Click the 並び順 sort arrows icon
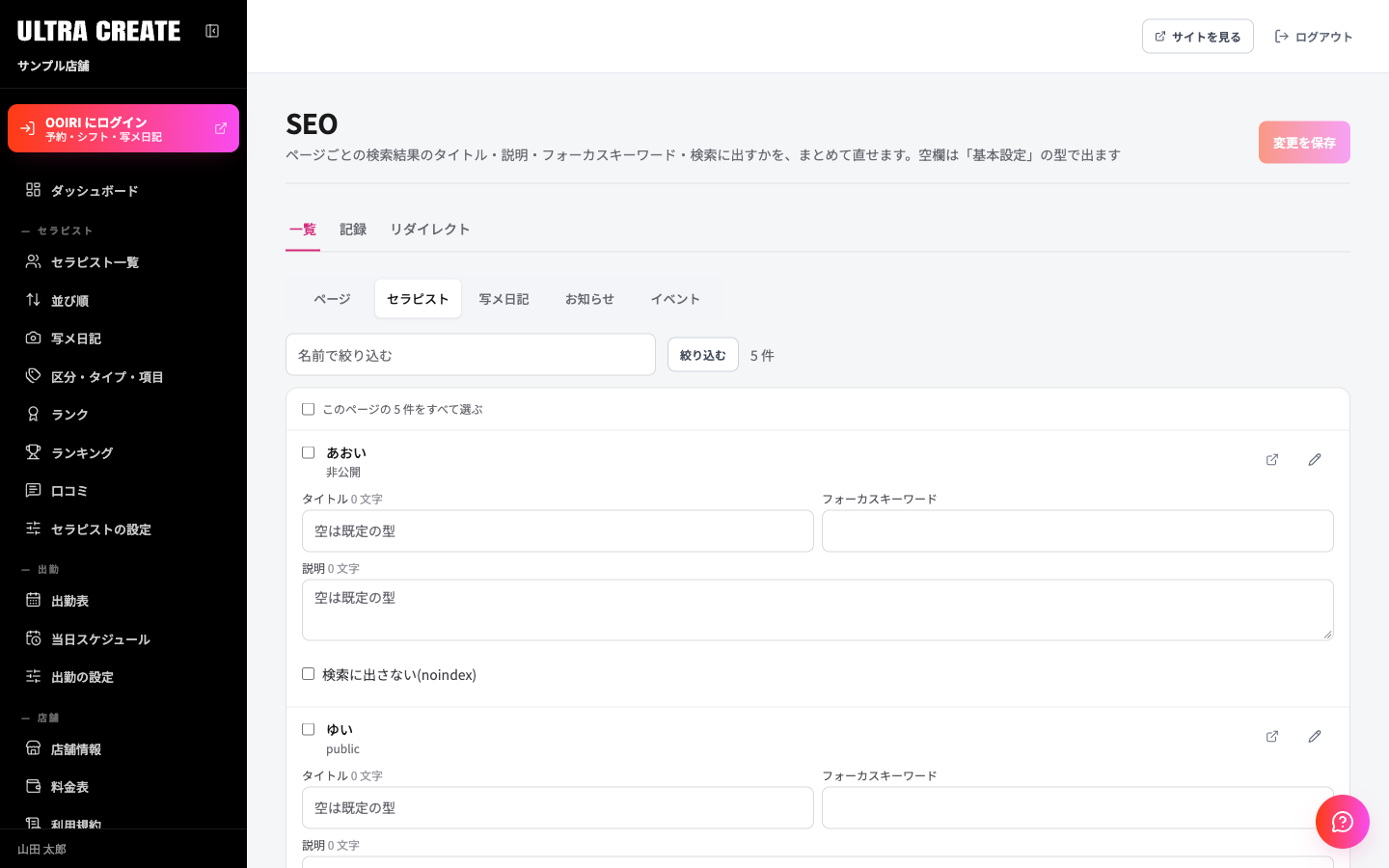Image resolution: width=1389 pixels, height=868 pixels. pyautogui.click(x=33, y=300)
